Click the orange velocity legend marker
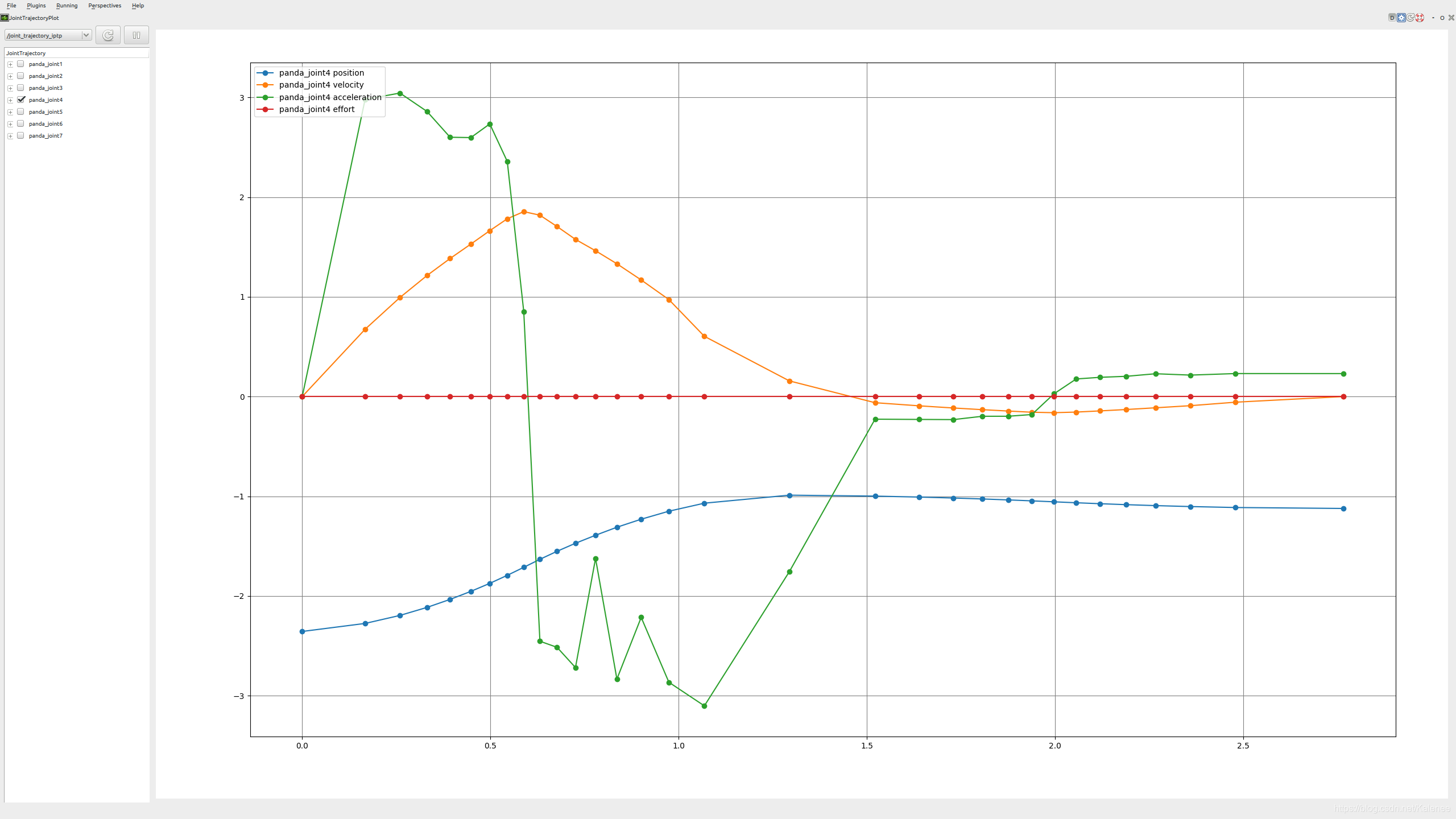The height and width of the screenshot is (819, 1456). pyautogui.click(x=265, y=85)
